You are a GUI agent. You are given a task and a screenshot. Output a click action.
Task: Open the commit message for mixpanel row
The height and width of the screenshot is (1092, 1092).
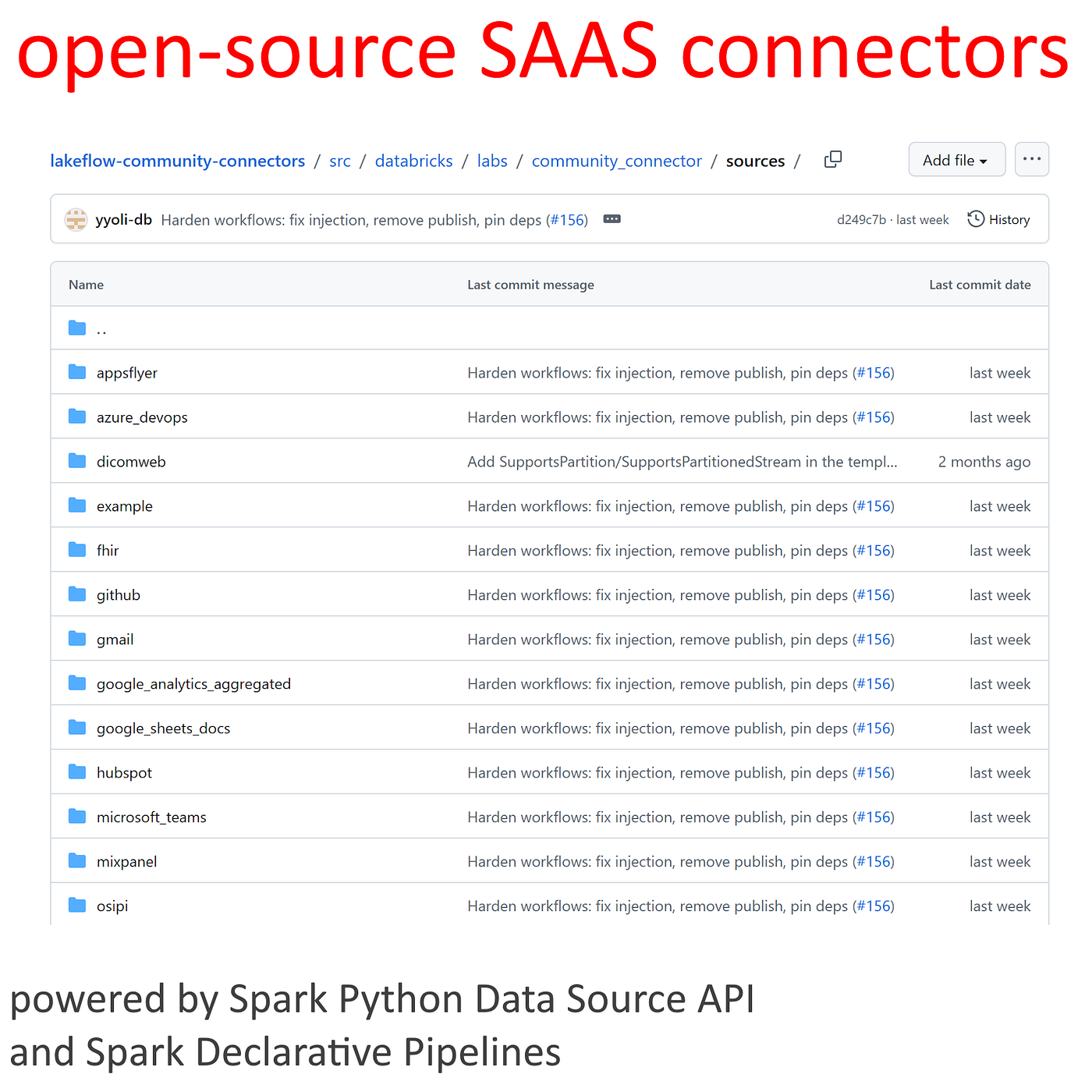pos(658,863)
